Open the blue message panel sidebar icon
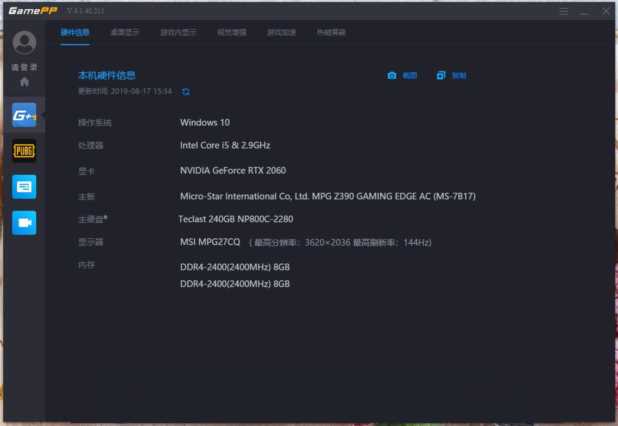 click(24, 186)
